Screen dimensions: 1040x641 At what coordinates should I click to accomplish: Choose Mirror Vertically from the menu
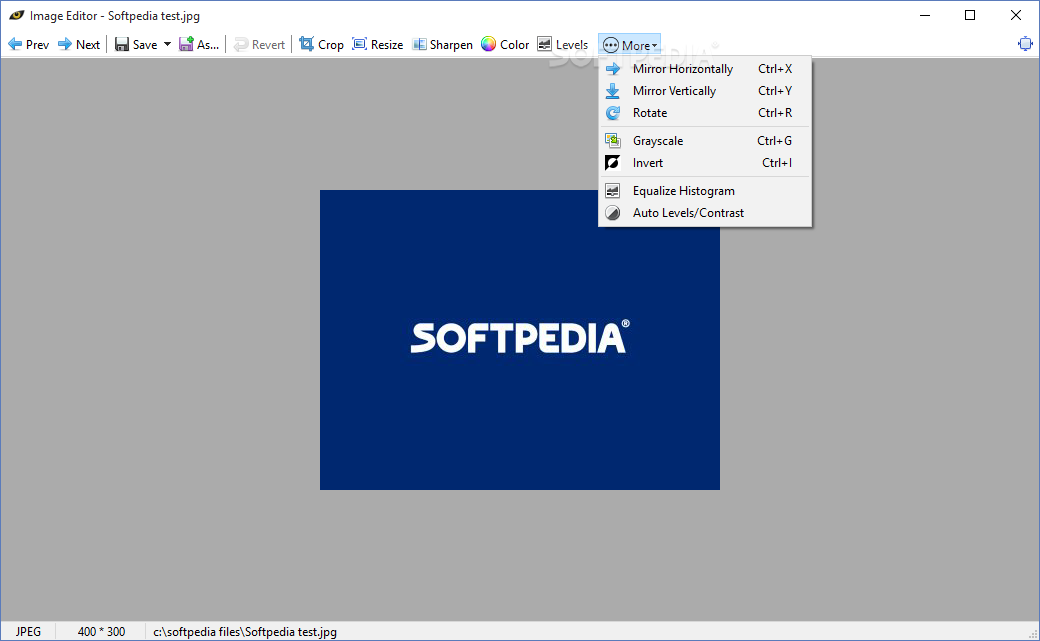704,91
